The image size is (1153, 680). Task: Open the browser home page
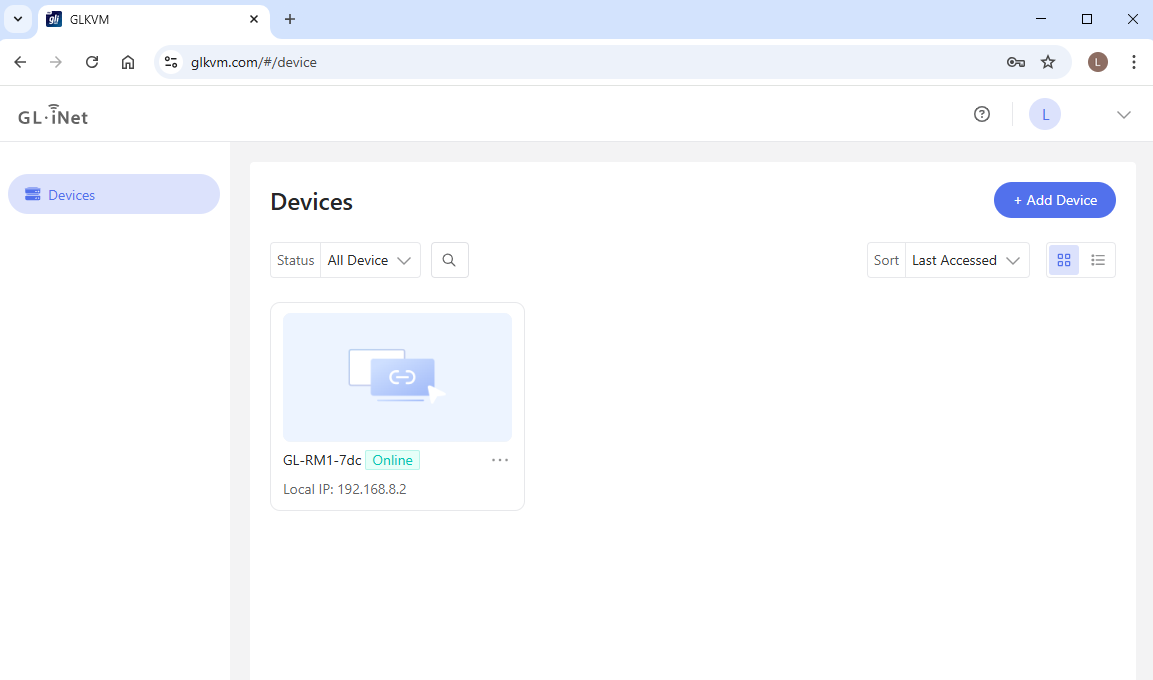(128, 62)
